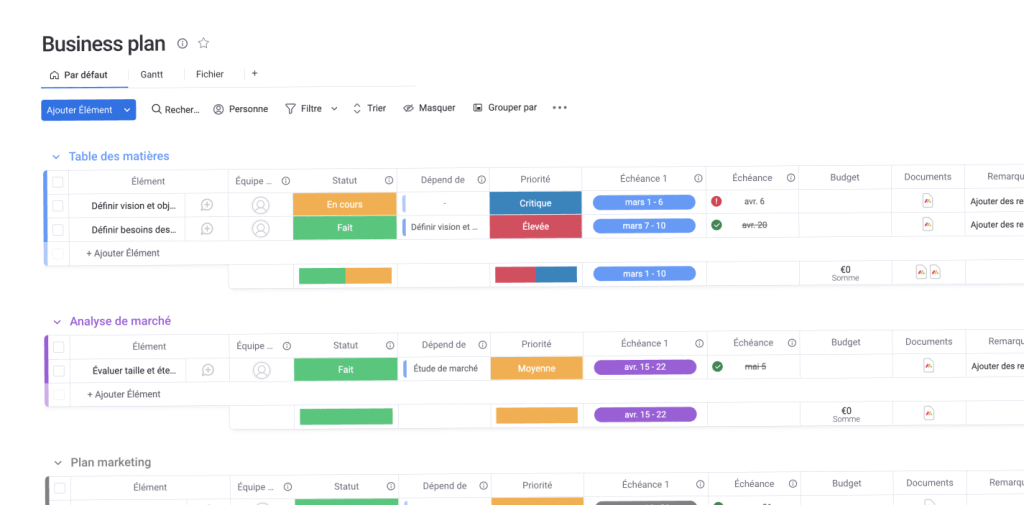
Task: Click green check icon beside avr. 20
Action: (x=716, y=225)
